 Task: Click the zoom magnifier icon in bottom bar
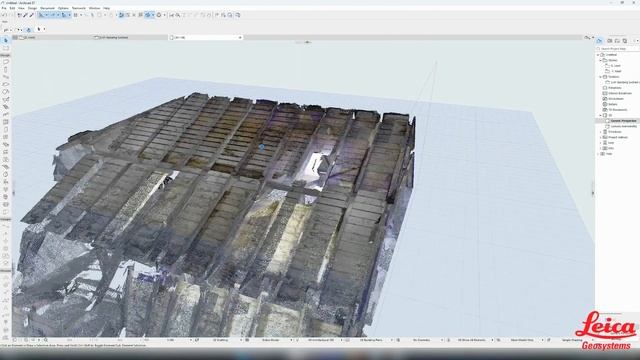[x=46, y=340]
